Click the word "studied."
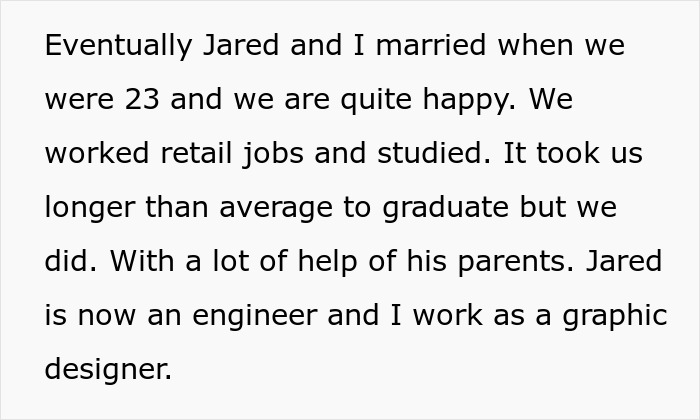Viewport: 700px width, 420px height. click(434, 153)
